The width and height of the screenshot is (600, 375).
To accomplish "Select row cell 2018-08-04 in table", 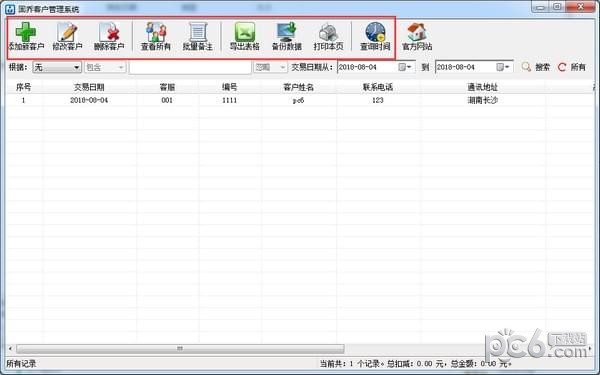I will point(89,100).
